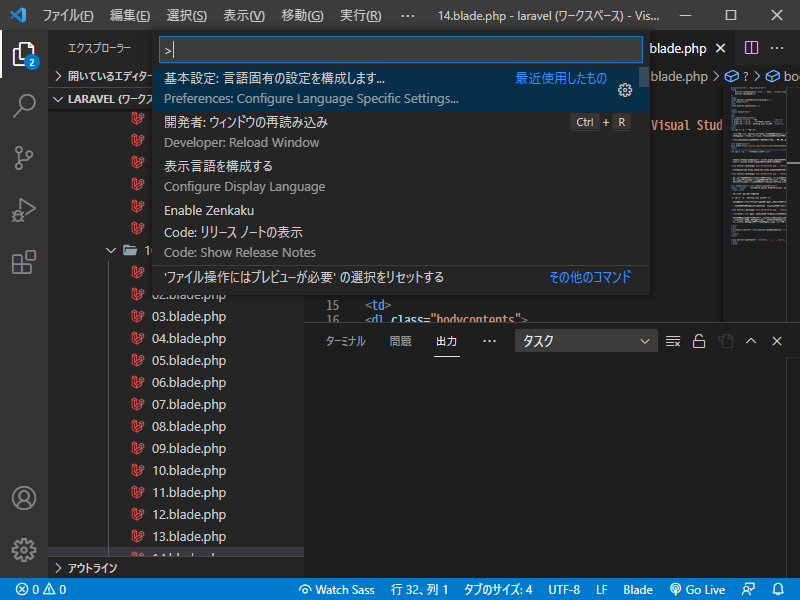This screenshot has height=600, width=800.
Task: Open 04.blade.php in explorer
Action: click(x=189, y=338)
